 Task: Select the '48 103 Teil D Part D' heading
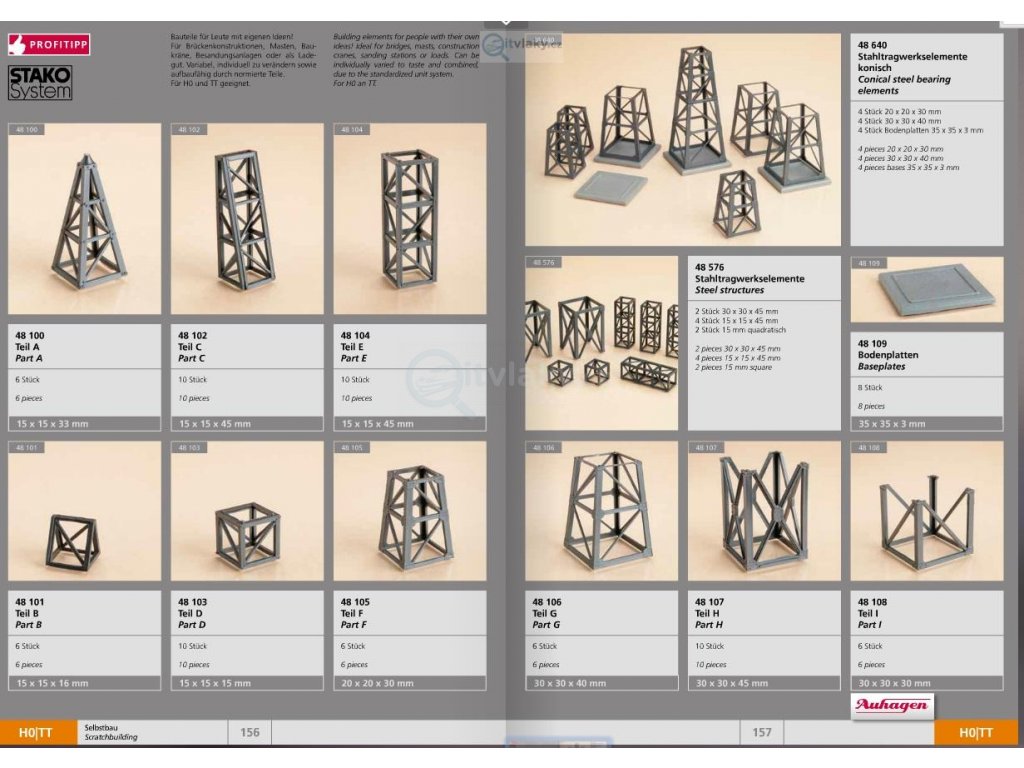pyautogui.click(x=193, y=613)
